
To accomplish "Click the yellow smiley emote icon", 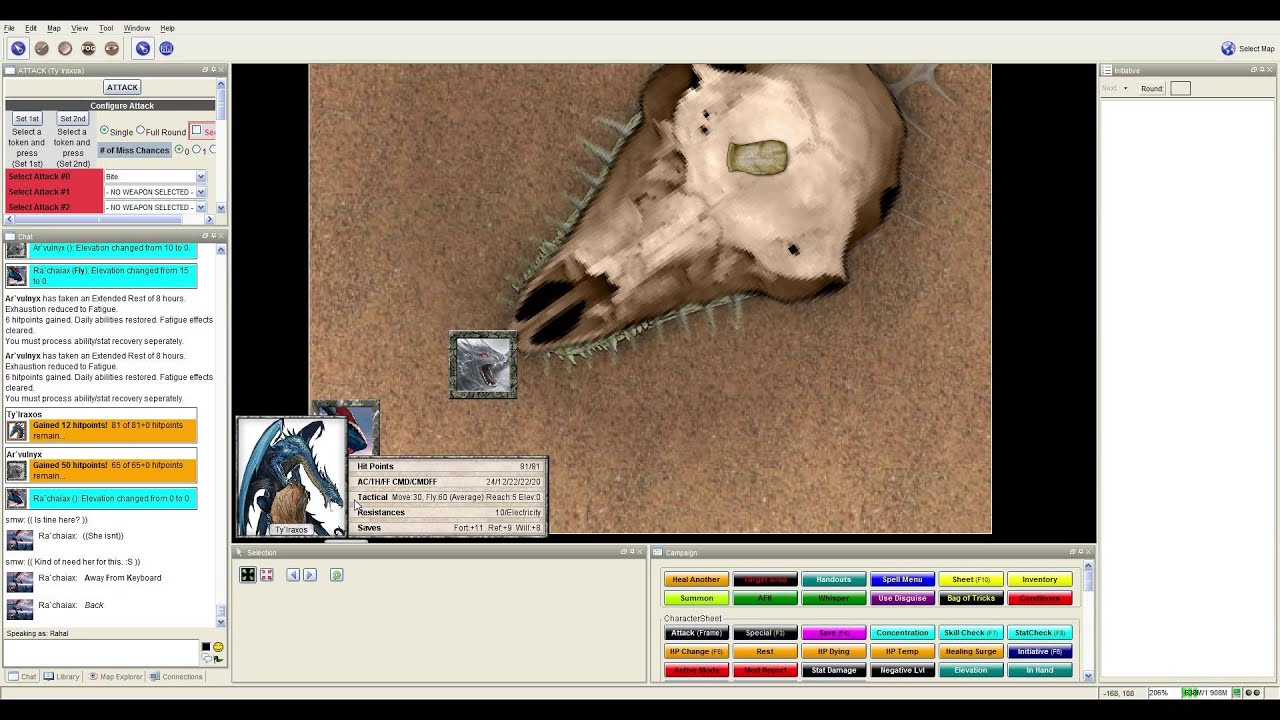I will pos(218,647).
